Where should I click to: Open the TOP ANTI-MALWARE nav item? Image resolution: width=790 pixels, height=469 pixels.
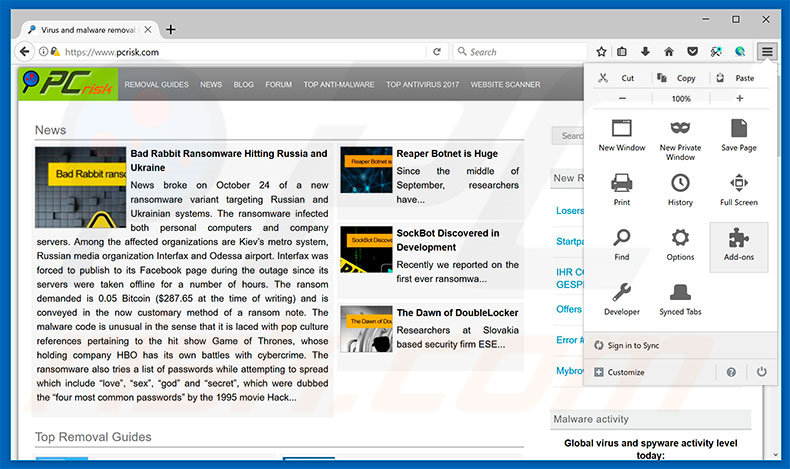[339, 85]
